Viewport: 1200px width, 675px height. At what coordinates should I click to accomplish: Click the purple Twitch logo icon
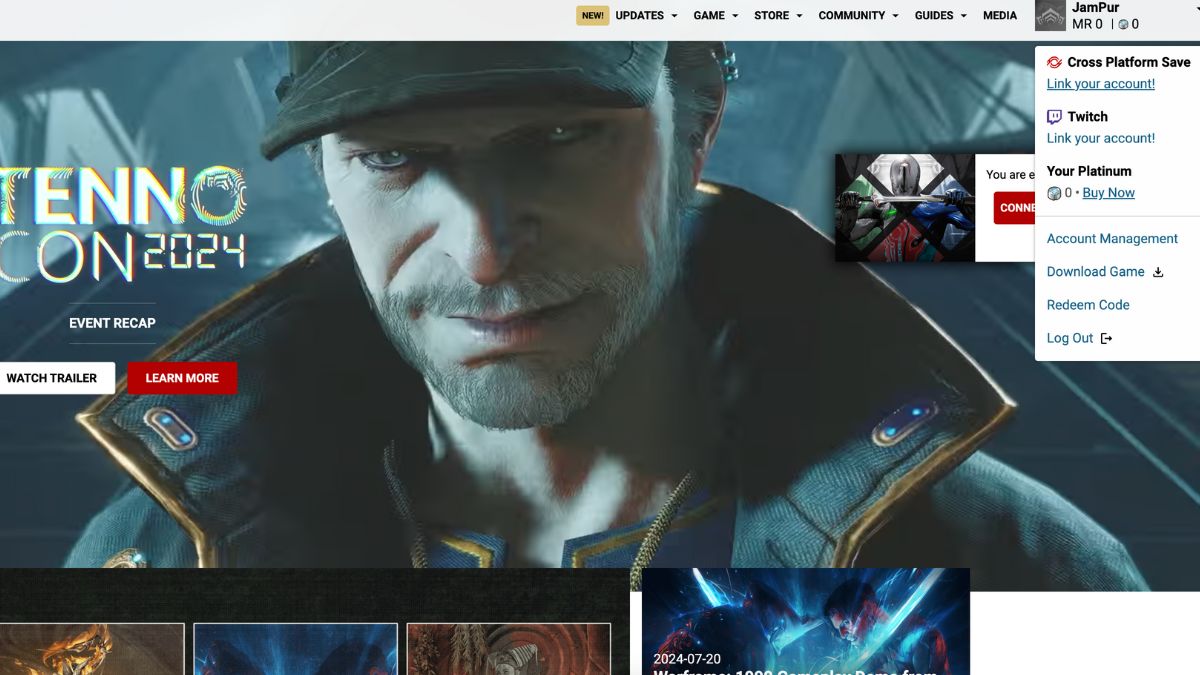[x=1054, y=117]
